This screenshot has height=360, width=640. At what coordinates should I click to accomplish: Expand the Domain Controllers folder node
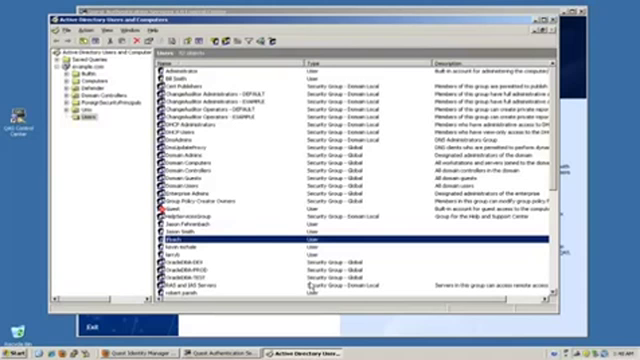pyautogui.click(x=67, y=96)
